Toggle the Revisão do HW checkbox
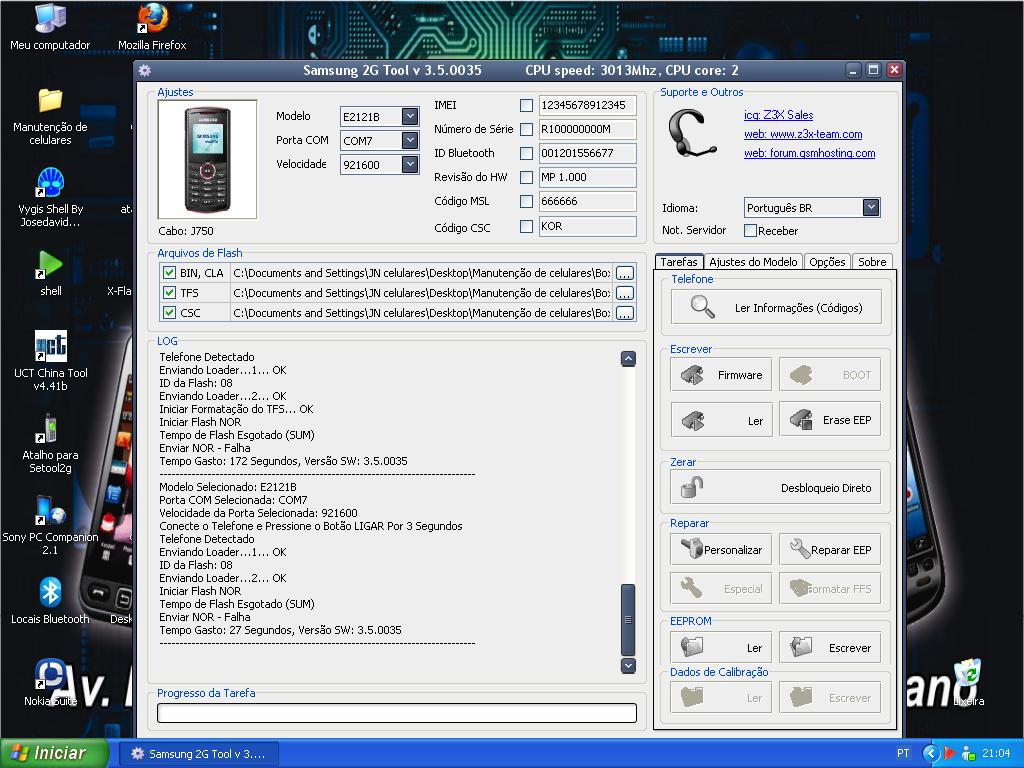1024x768 pixels. click(526, 177)
